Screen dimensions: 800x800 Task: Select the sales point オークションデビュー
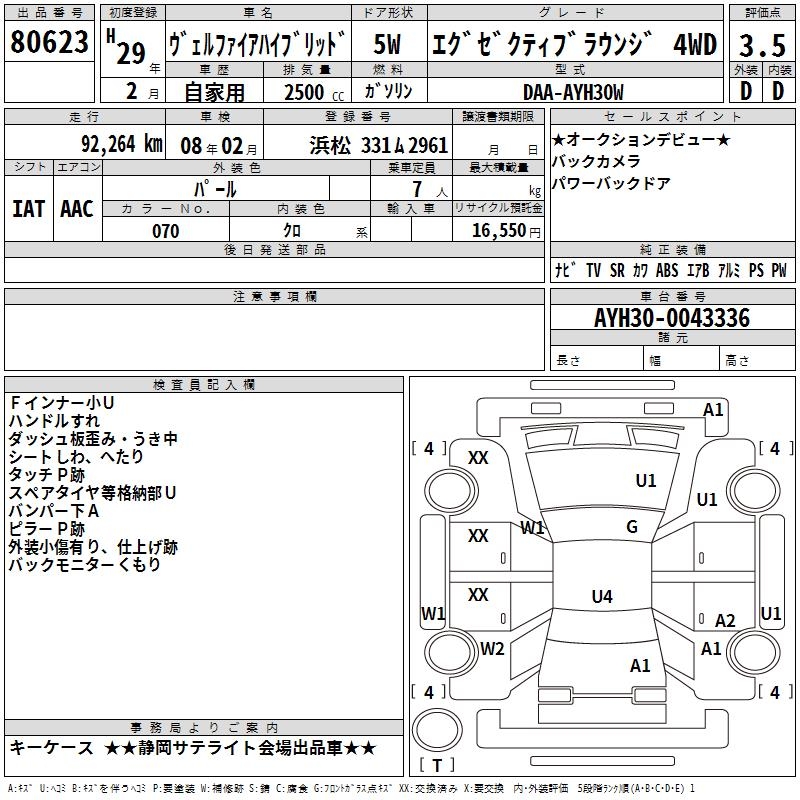[641, 139]
